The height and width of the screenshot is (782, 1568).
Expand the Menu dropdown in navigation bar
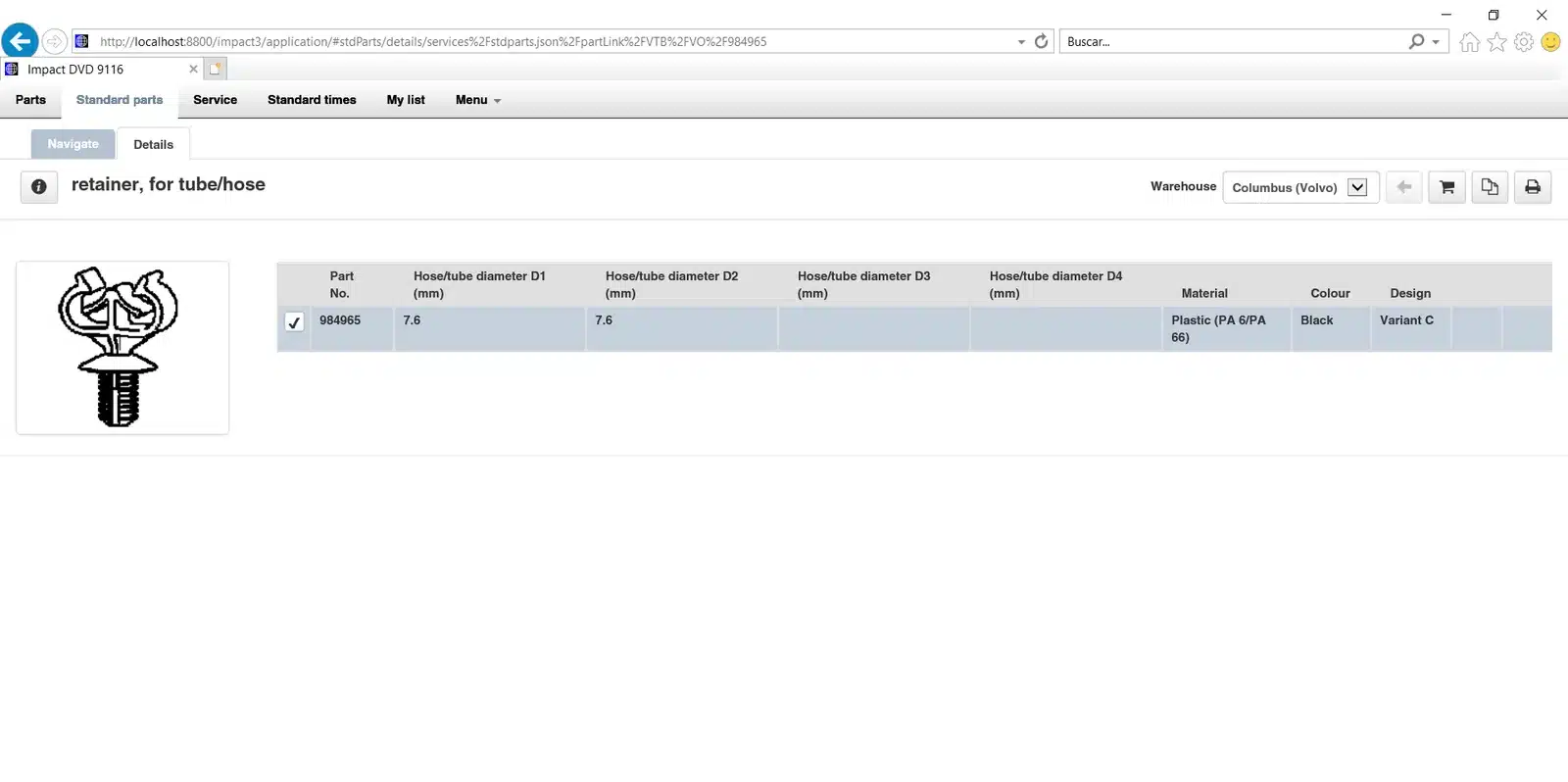click(477, 100)
